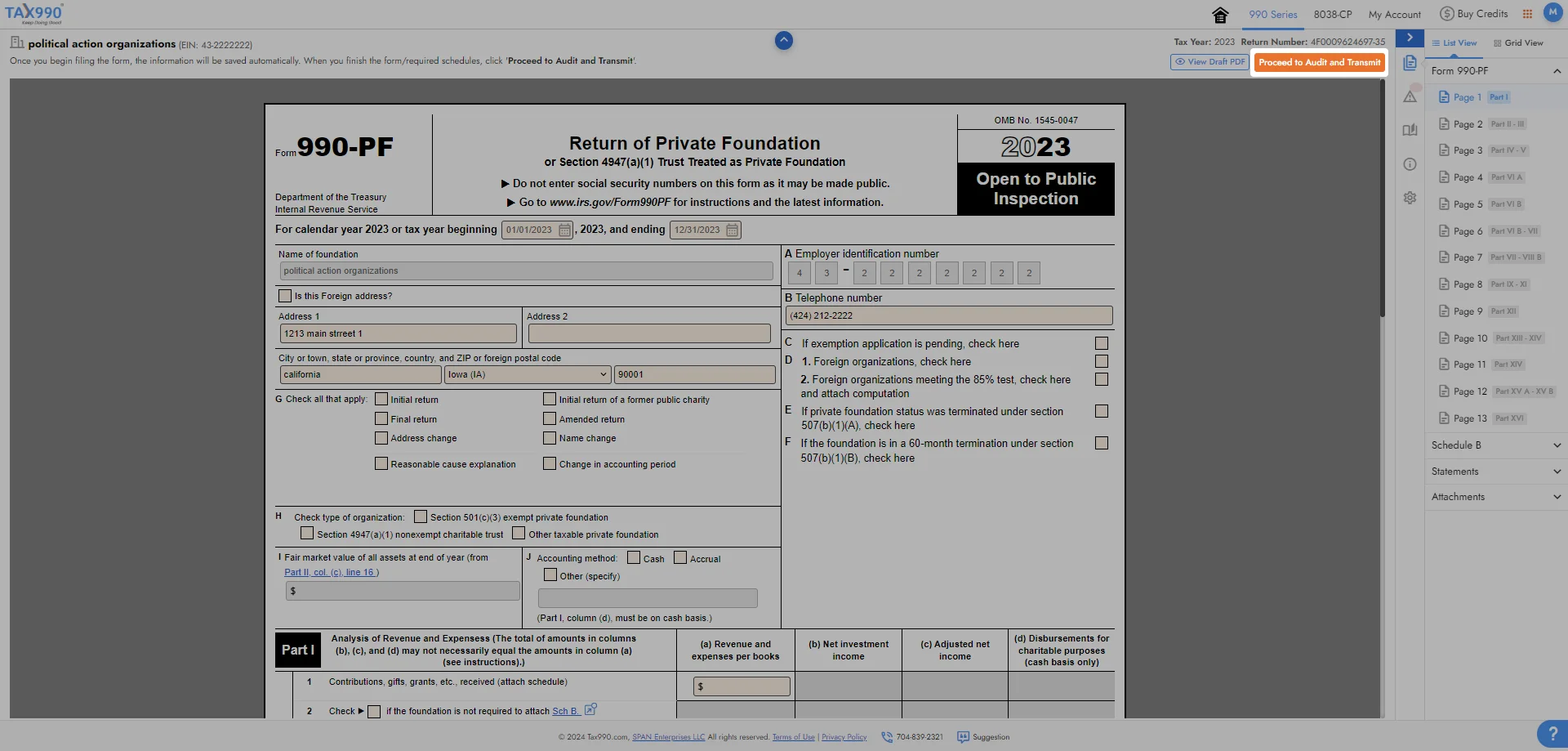The height and width of the screenshot is (751, 1568).
Task: Check Accrual accounting method
Action: click(680, 557)
